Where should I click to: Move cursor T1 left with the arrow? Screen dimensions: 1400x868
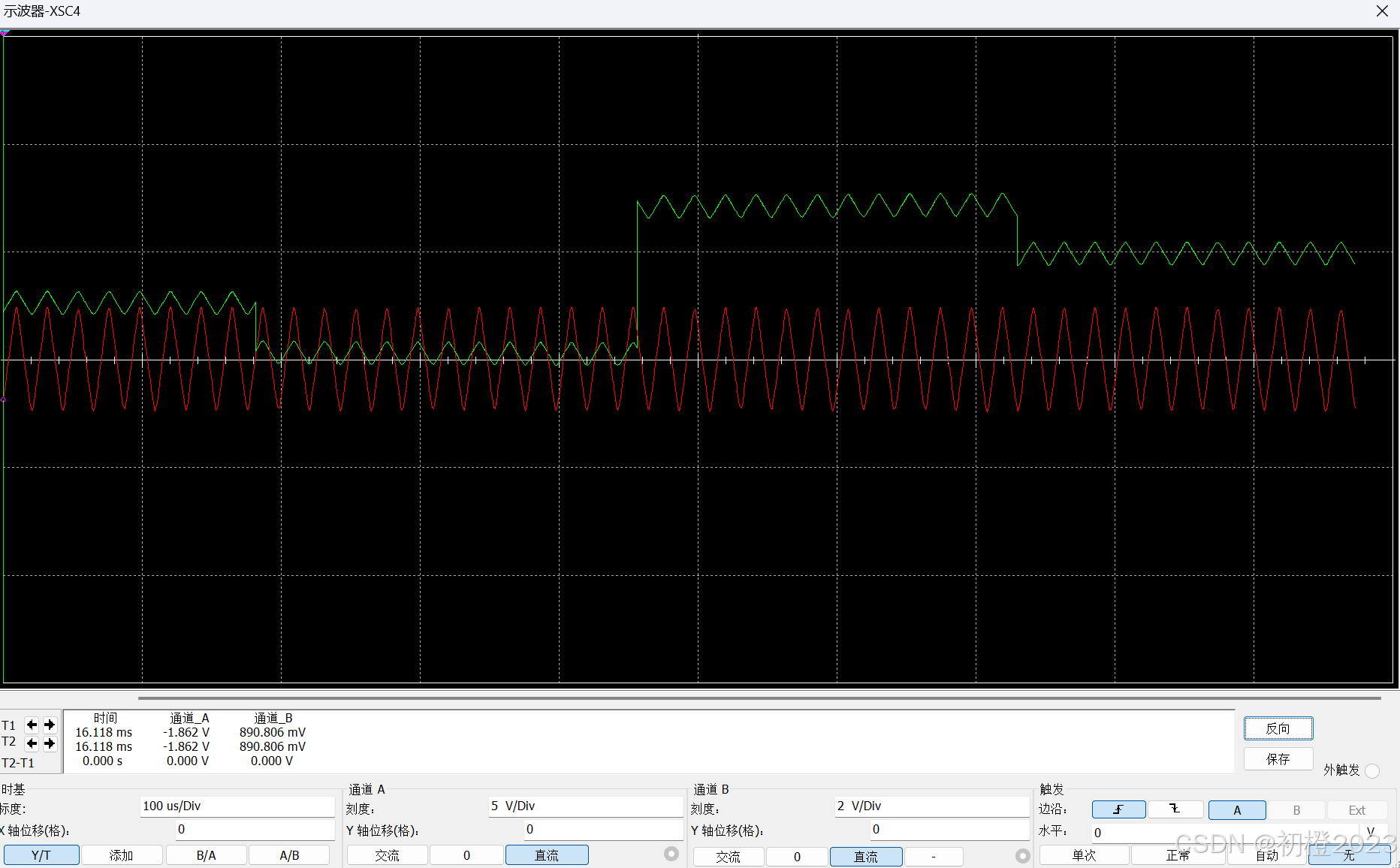point(32,725)
